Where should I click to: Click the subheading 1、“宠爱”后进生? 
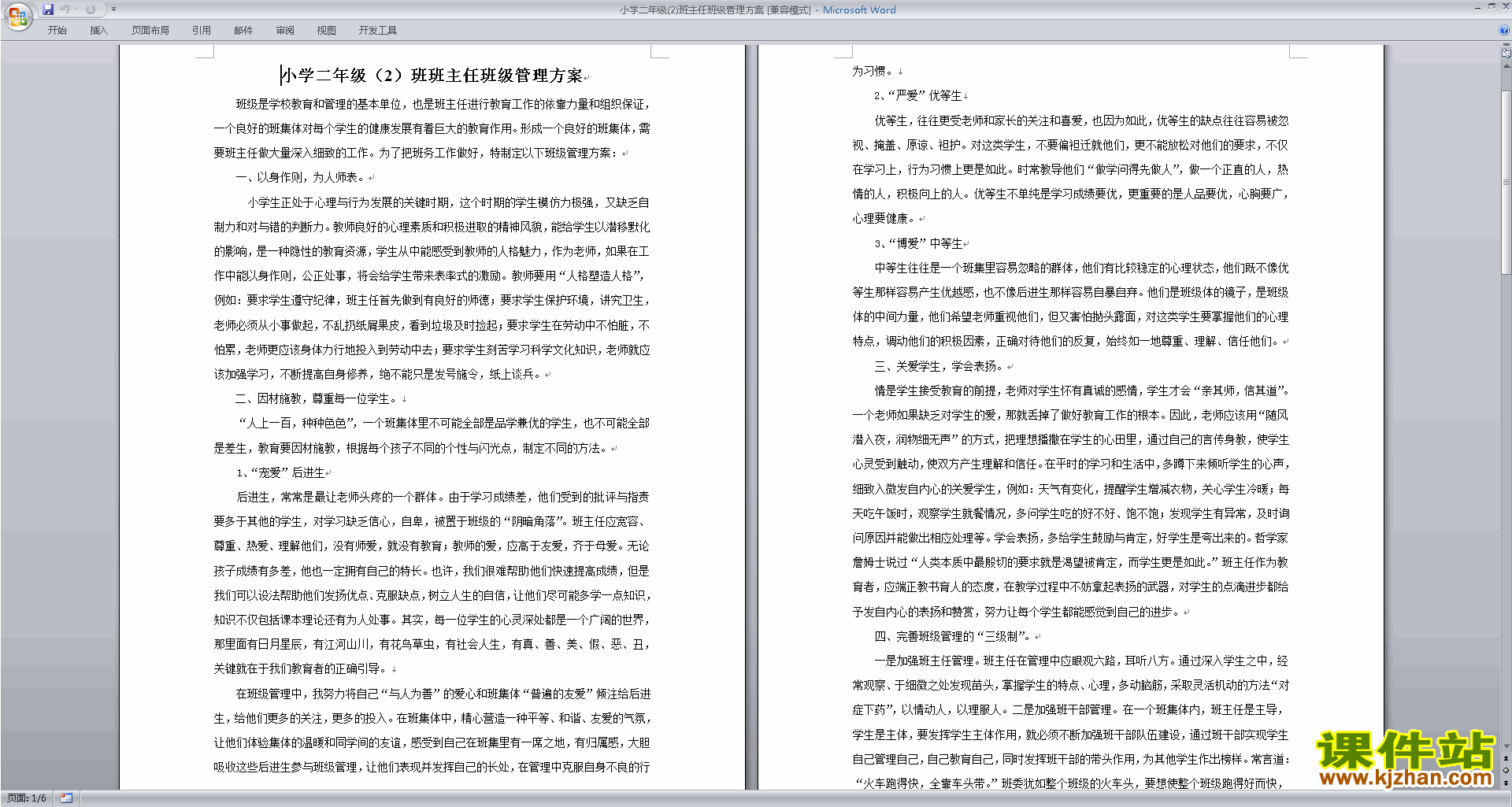(x=280, y=473)
